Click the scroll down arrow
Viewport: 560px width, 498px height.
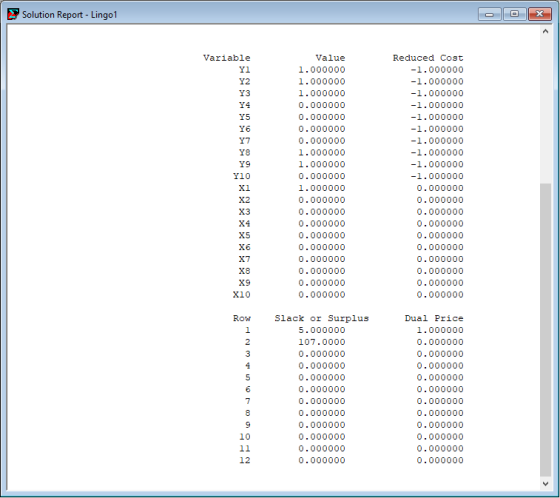click(x=545, y=484)
